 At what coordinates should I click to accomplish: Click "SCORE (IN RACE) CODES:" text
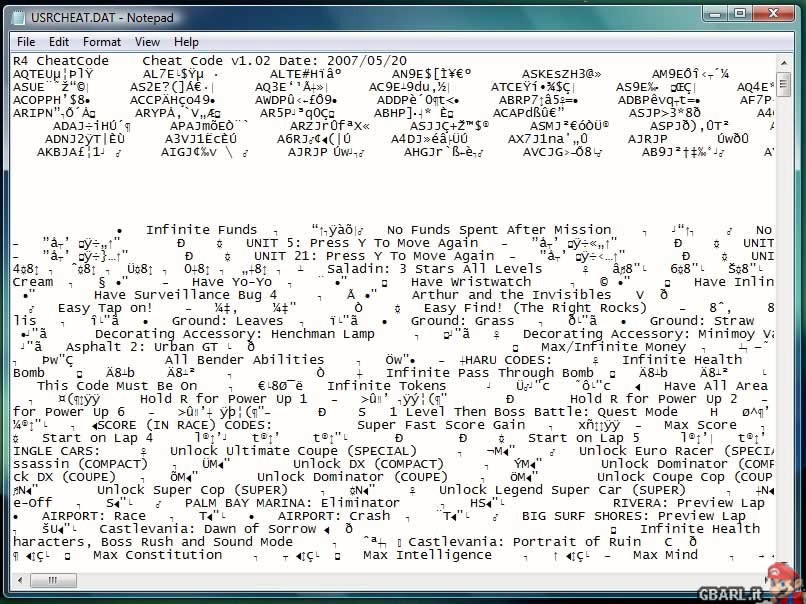point(184,425)
